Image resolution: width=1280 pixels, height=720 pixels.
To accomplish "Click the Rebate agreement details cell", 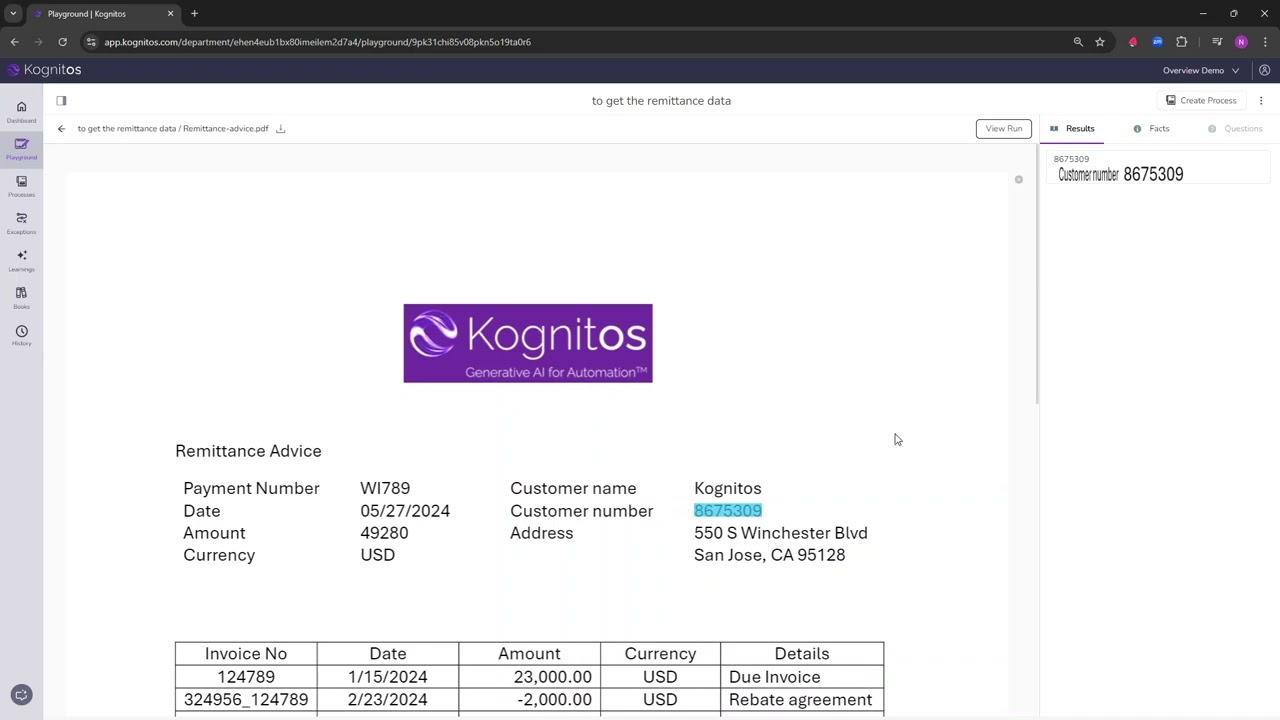I will [800, 700].
